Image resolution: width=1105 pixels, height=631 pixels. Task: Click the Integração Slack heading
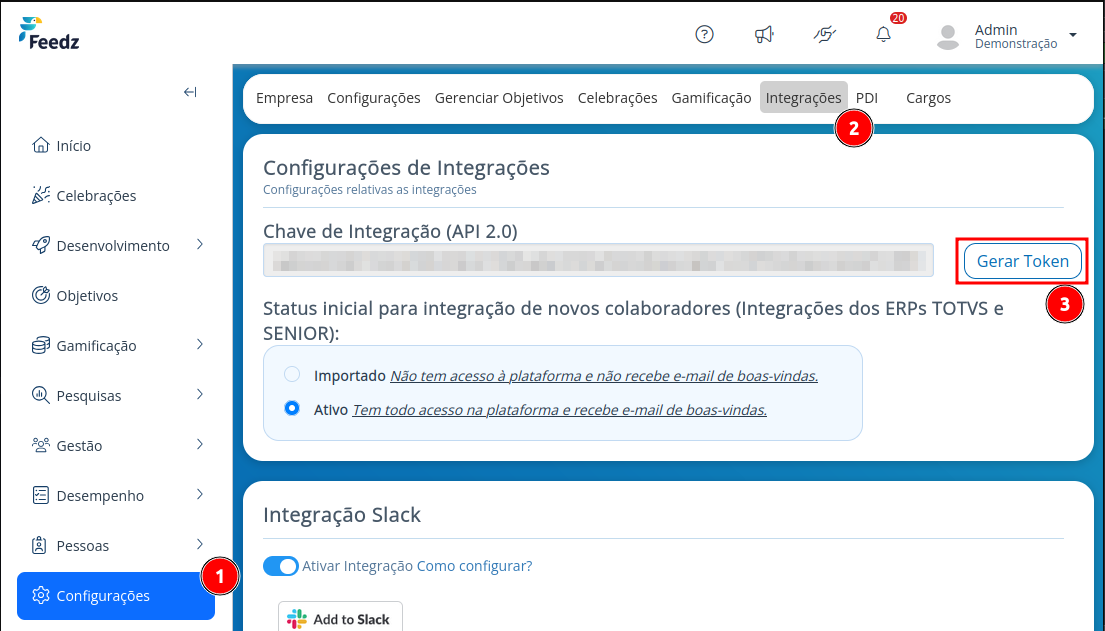pyautogui.click(x=342, y=514)
